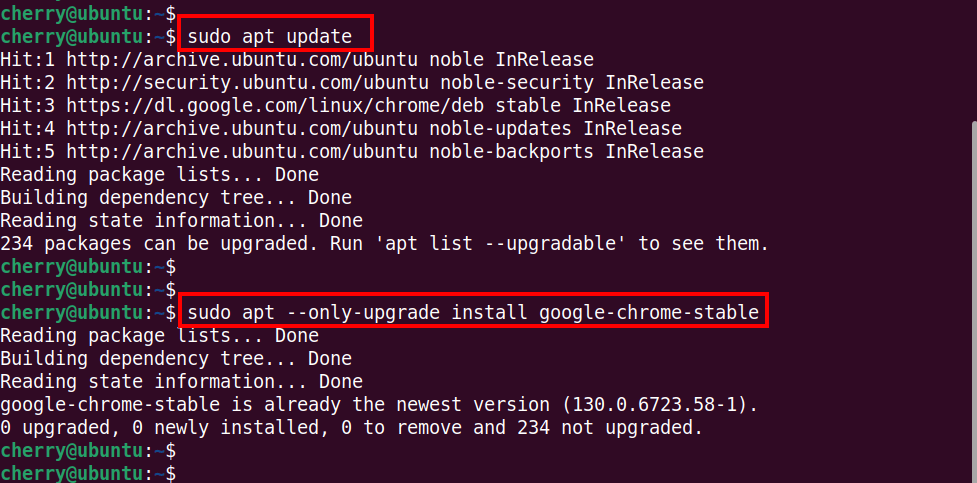Click the first 'Reading state information... Done' line

coord(181,221)
